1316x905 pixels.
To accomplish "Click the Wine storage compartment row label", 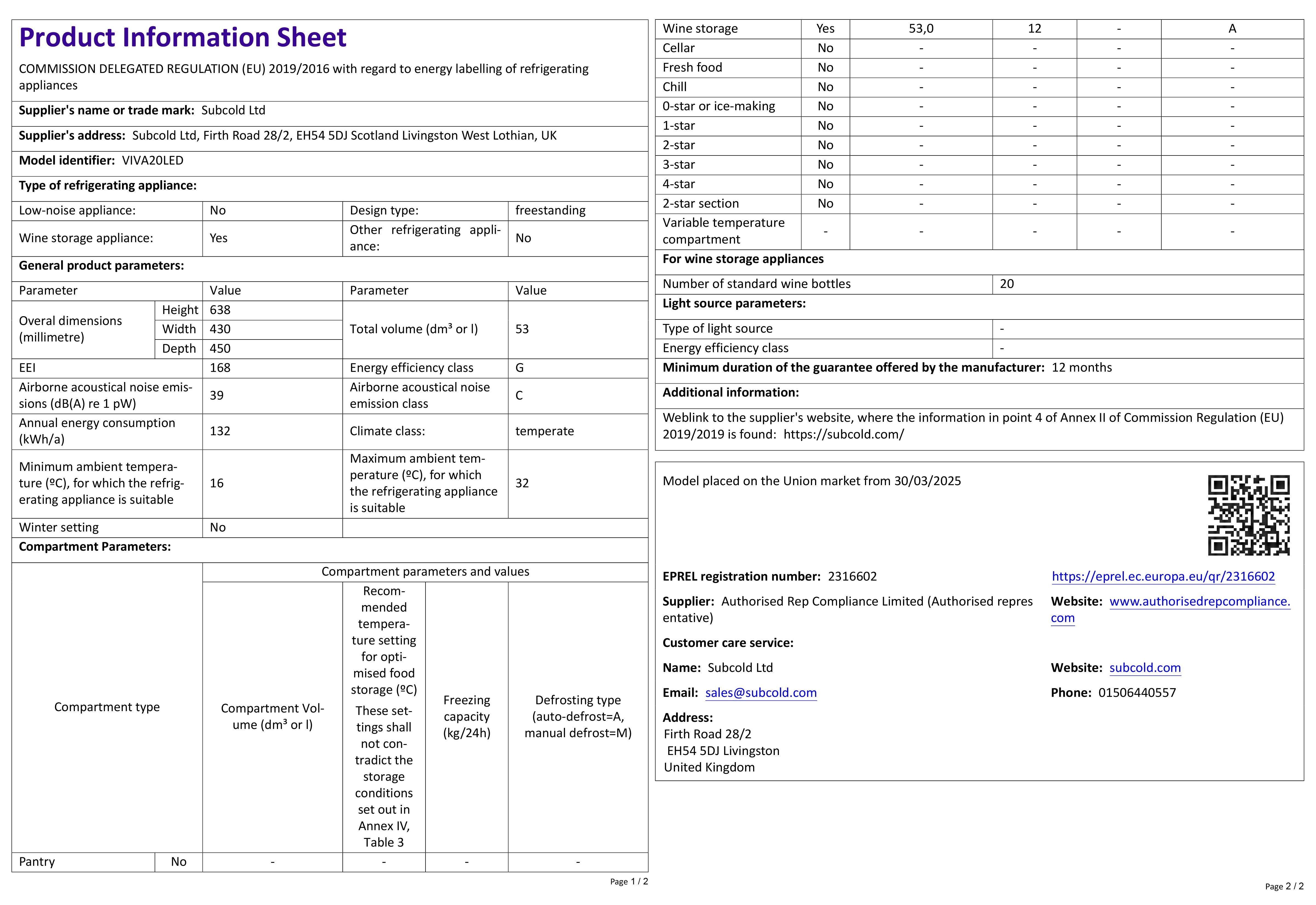I will (x=700, y=29).
